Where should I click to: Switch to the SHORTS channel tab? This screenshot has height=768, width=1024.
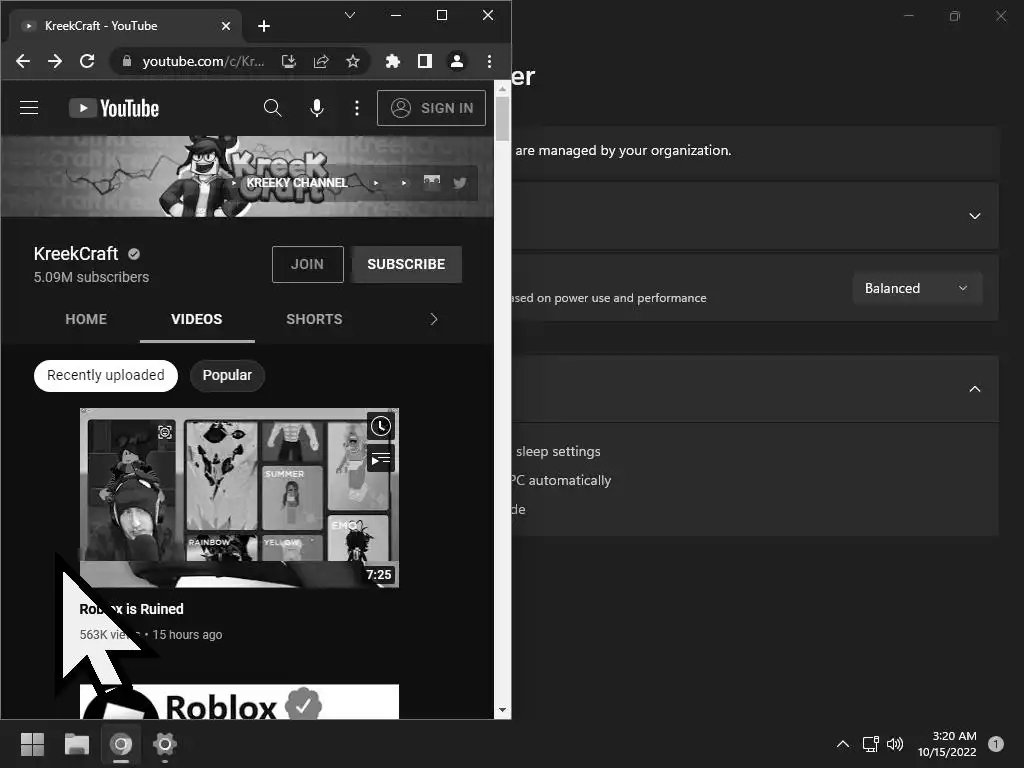pyautogui.click(x=314, y=319)
